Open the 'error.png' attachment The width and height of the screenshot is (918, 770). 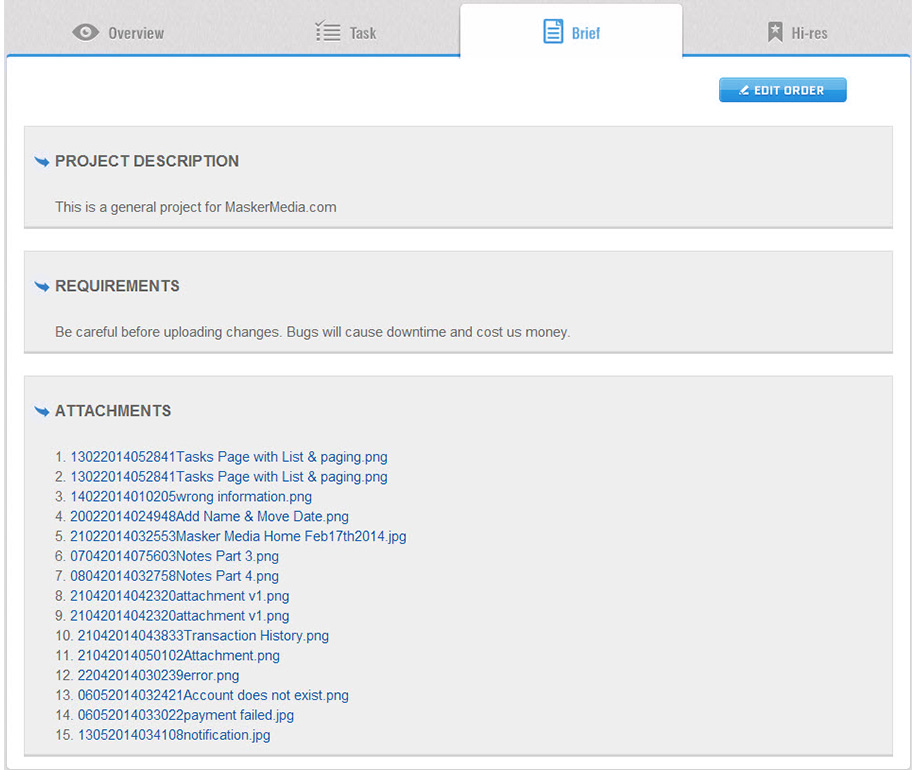[159, 676]
